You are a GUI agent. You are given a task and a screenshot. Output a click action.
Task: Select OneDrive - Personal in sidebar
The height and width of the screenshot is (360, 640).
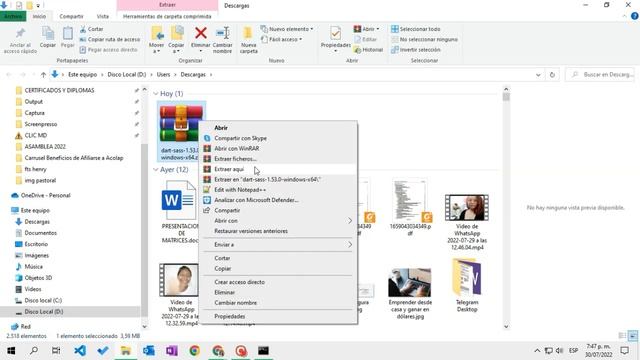(45, 196)
